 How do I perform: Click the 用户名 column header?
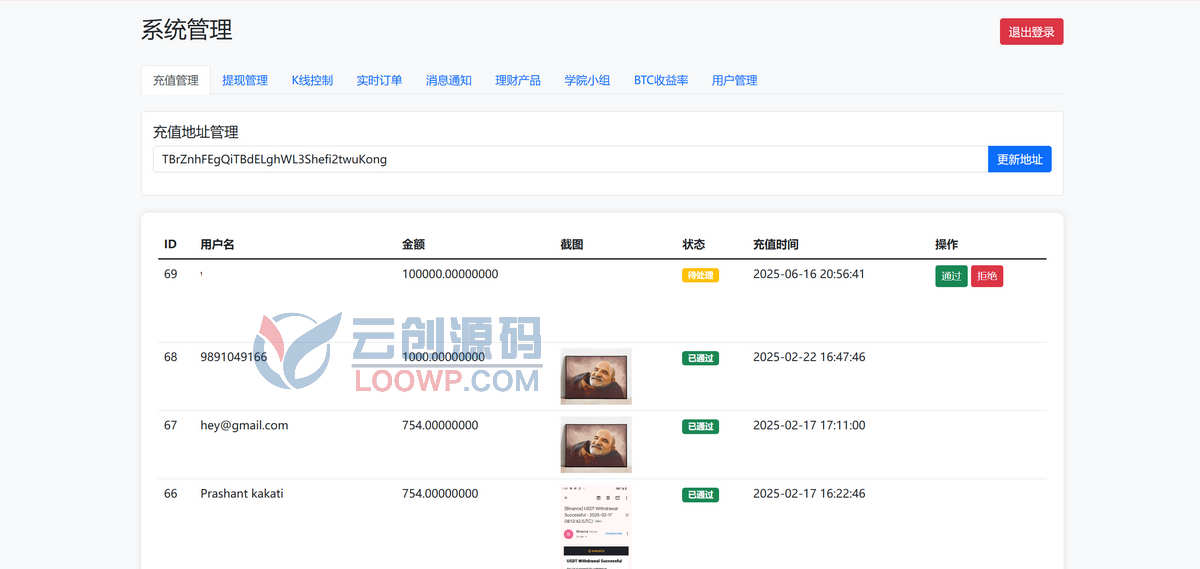(x=217, y=244)
